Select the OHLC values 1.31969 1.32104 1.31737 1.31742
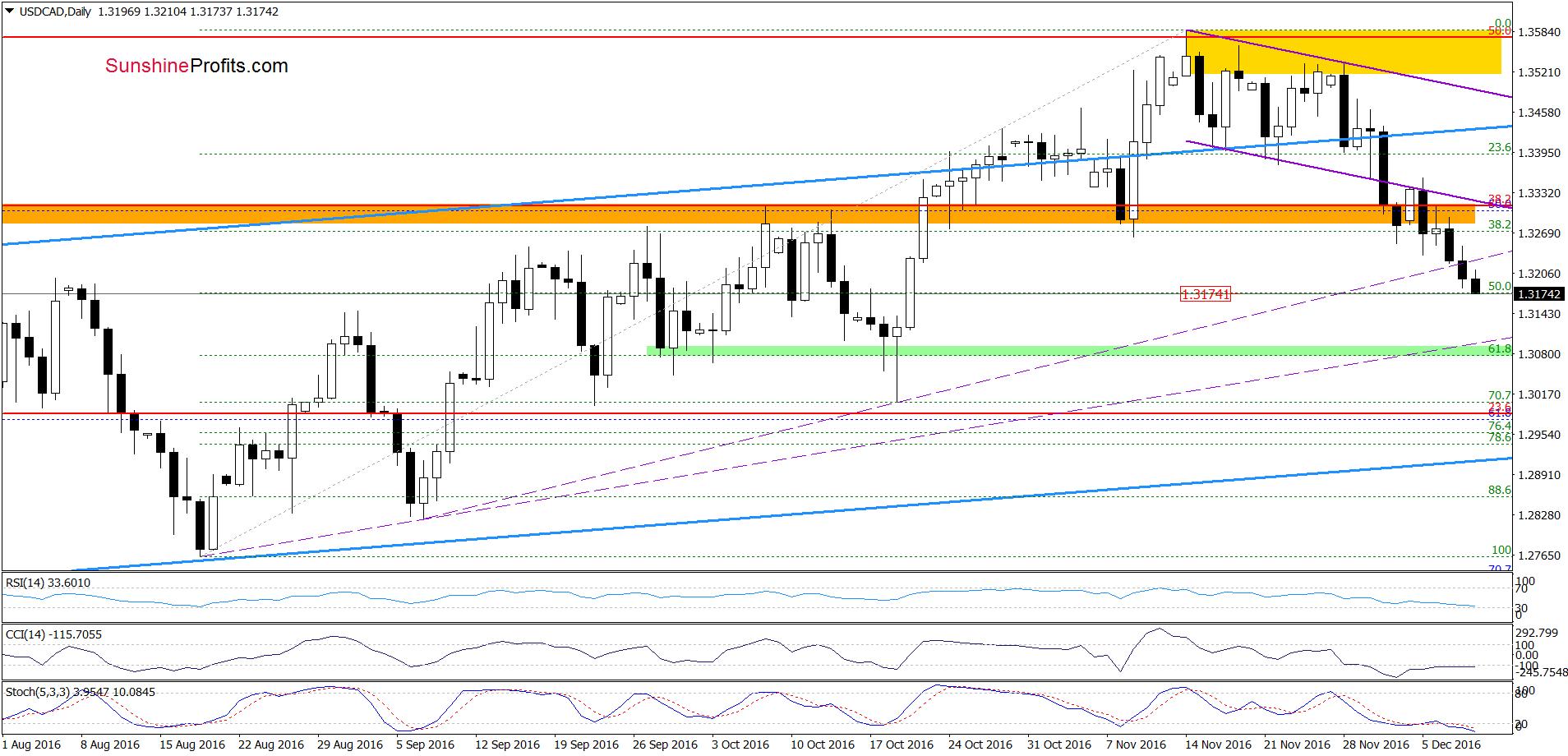Image resolution: width=1568 pixels, height=756 pixels. 188,12
